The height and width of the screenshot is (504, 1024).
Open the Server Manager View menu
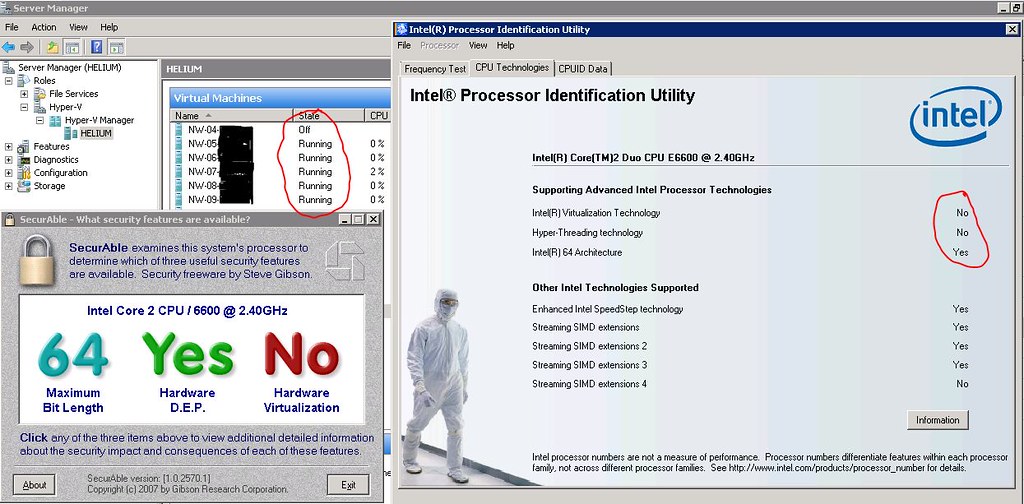78,27
